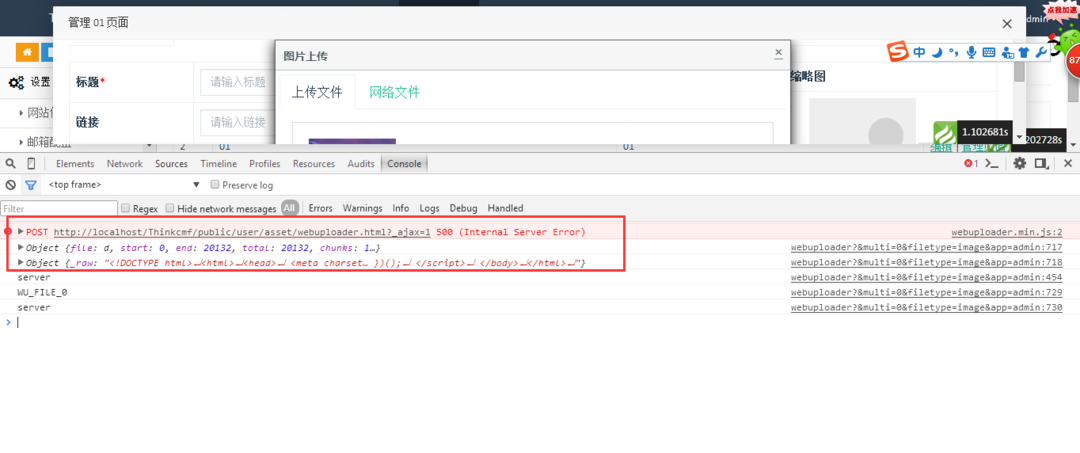Image resolution: width=1080 pixels, height=453 pixels.
Task: Open DevTools settings gear
Action: (1019, 163)
